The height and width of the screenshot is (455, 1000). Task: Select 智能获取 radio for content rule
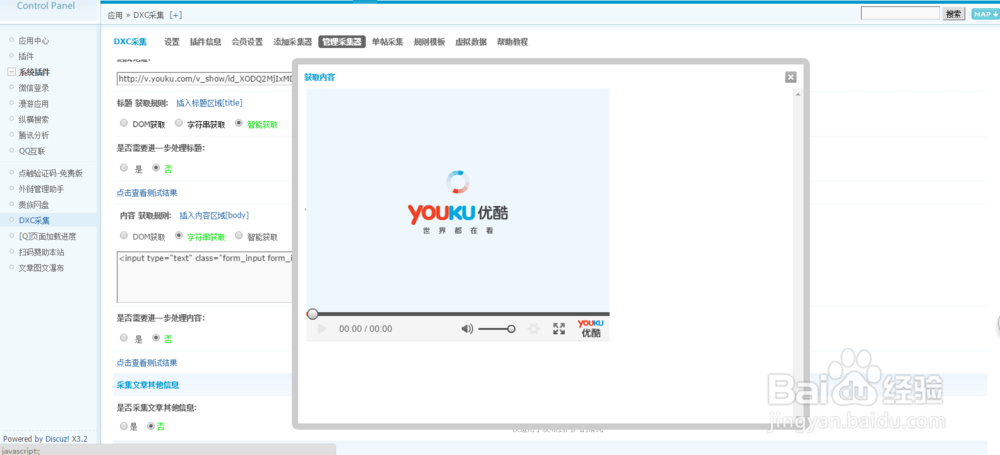pos(239,235)
